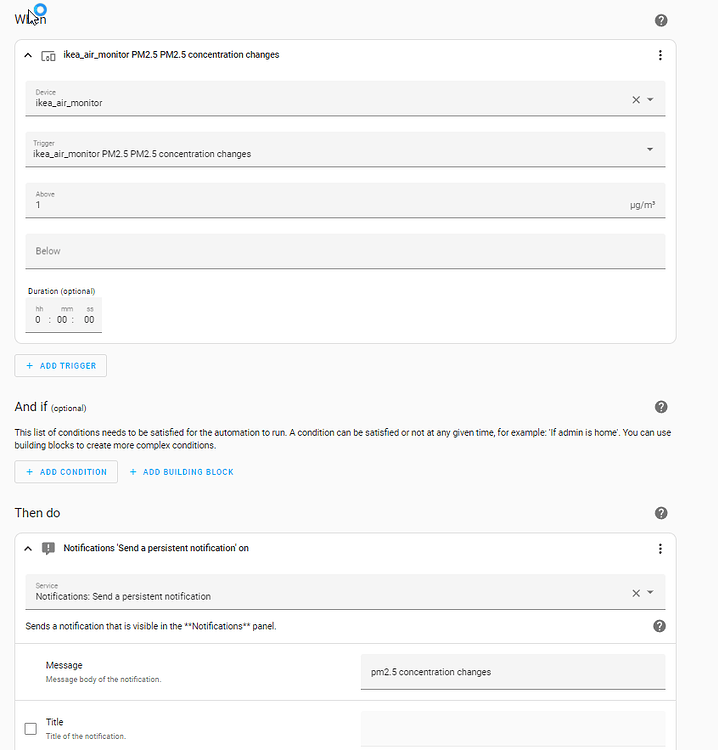
Task: Enable the Title checkbox
Action: (x=31, y=728)
